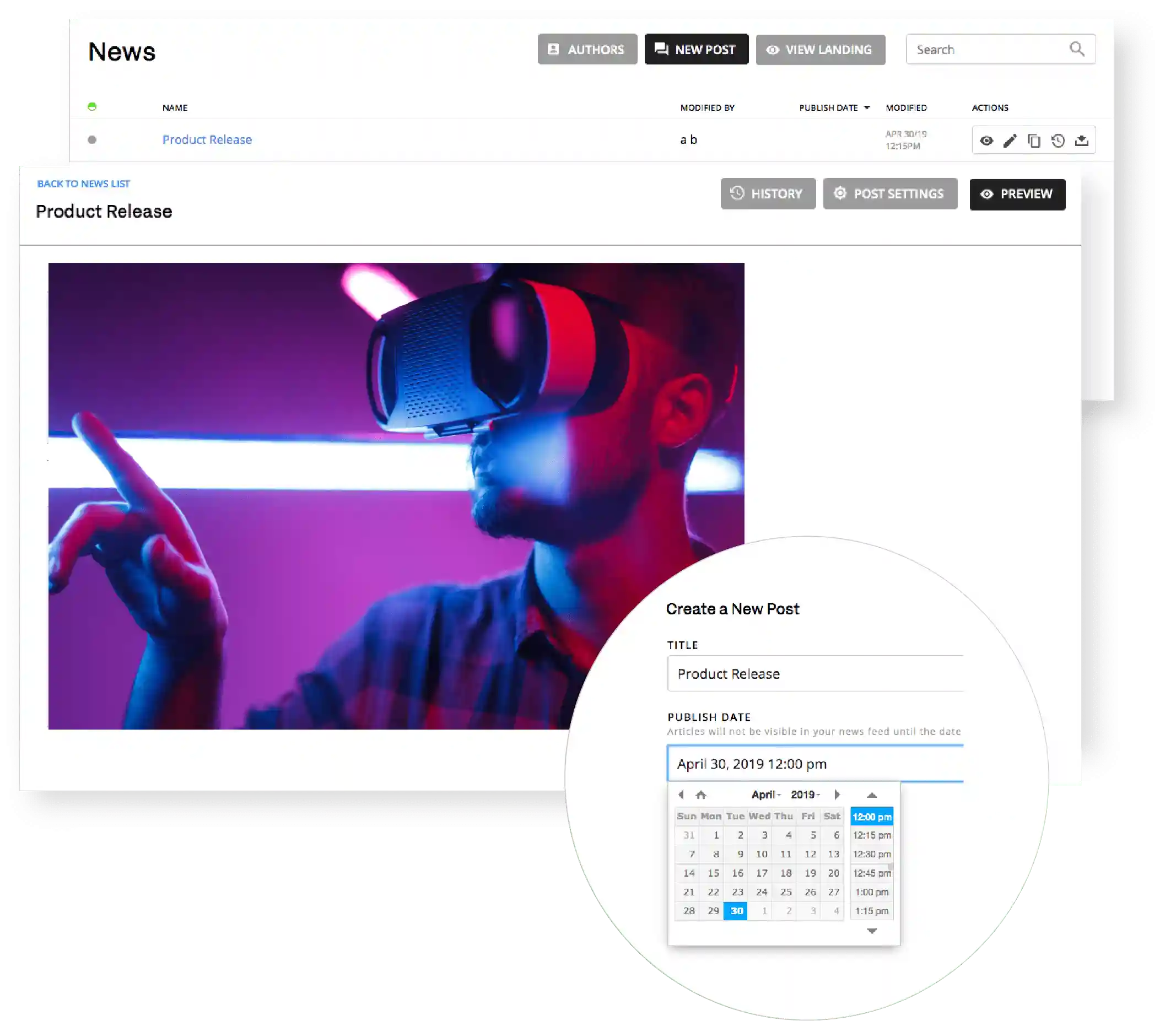
Task: Click the eye view icon in Actions
Action: tap(986, 141)
